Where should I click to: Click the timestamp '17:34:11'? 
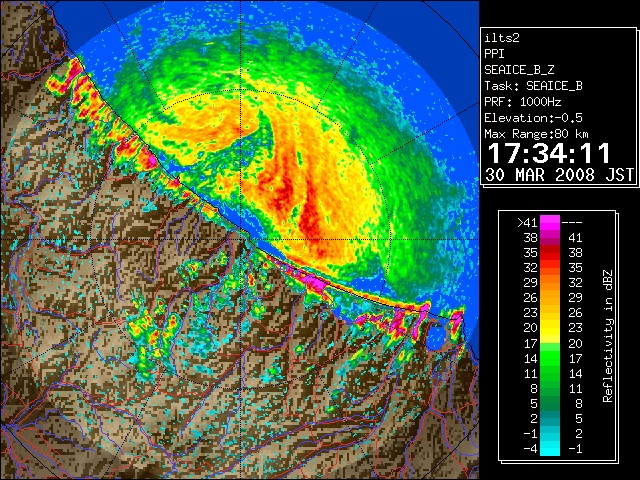pos(549,153)
